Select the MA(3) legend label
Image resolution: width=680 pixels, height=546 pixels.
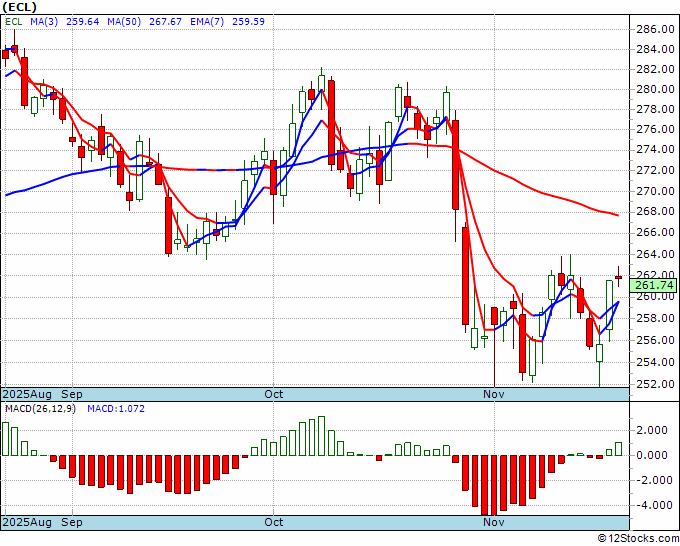[44, 22]
